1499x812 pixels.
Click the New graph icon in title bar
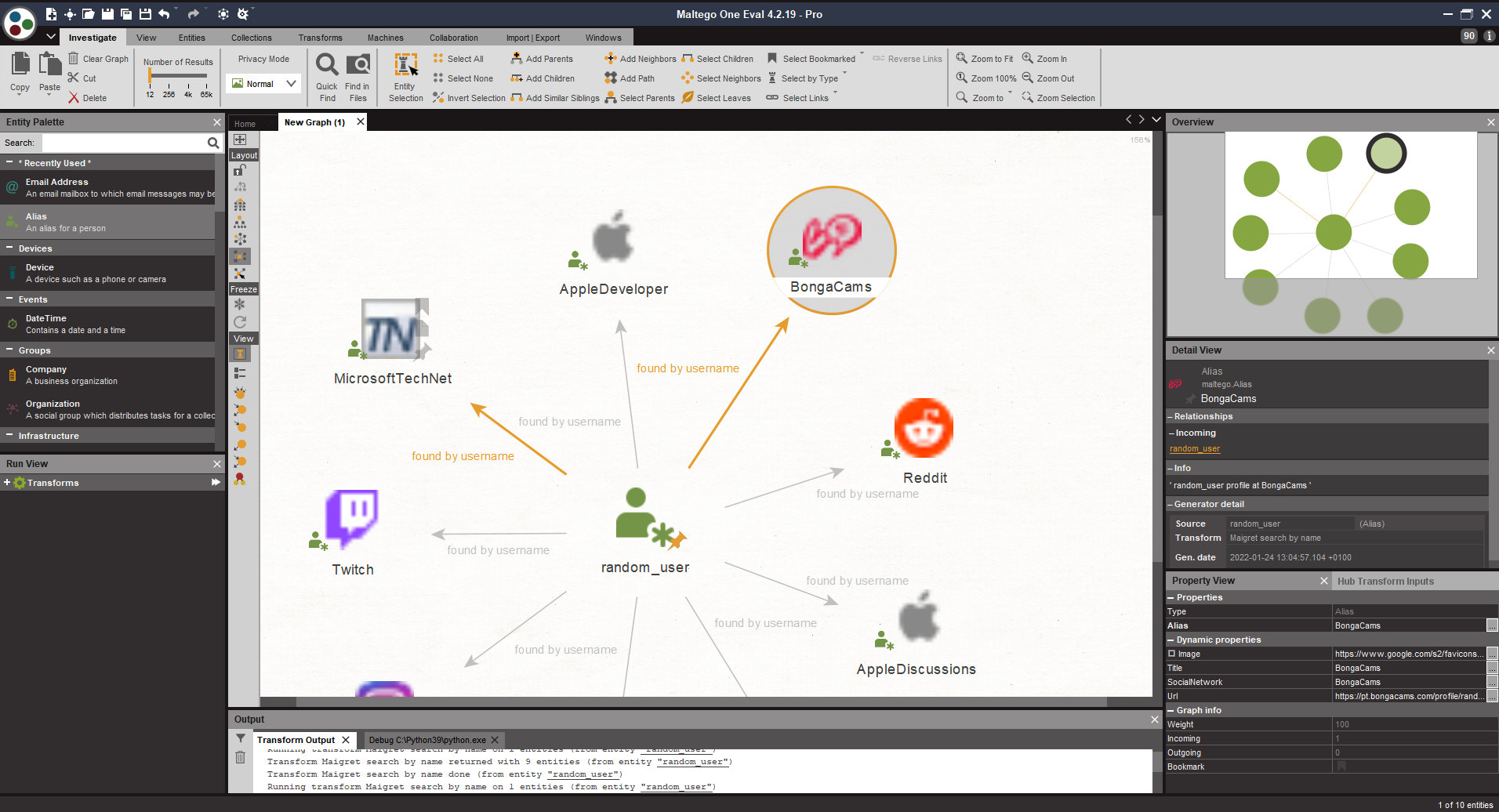tap(51, 14)
